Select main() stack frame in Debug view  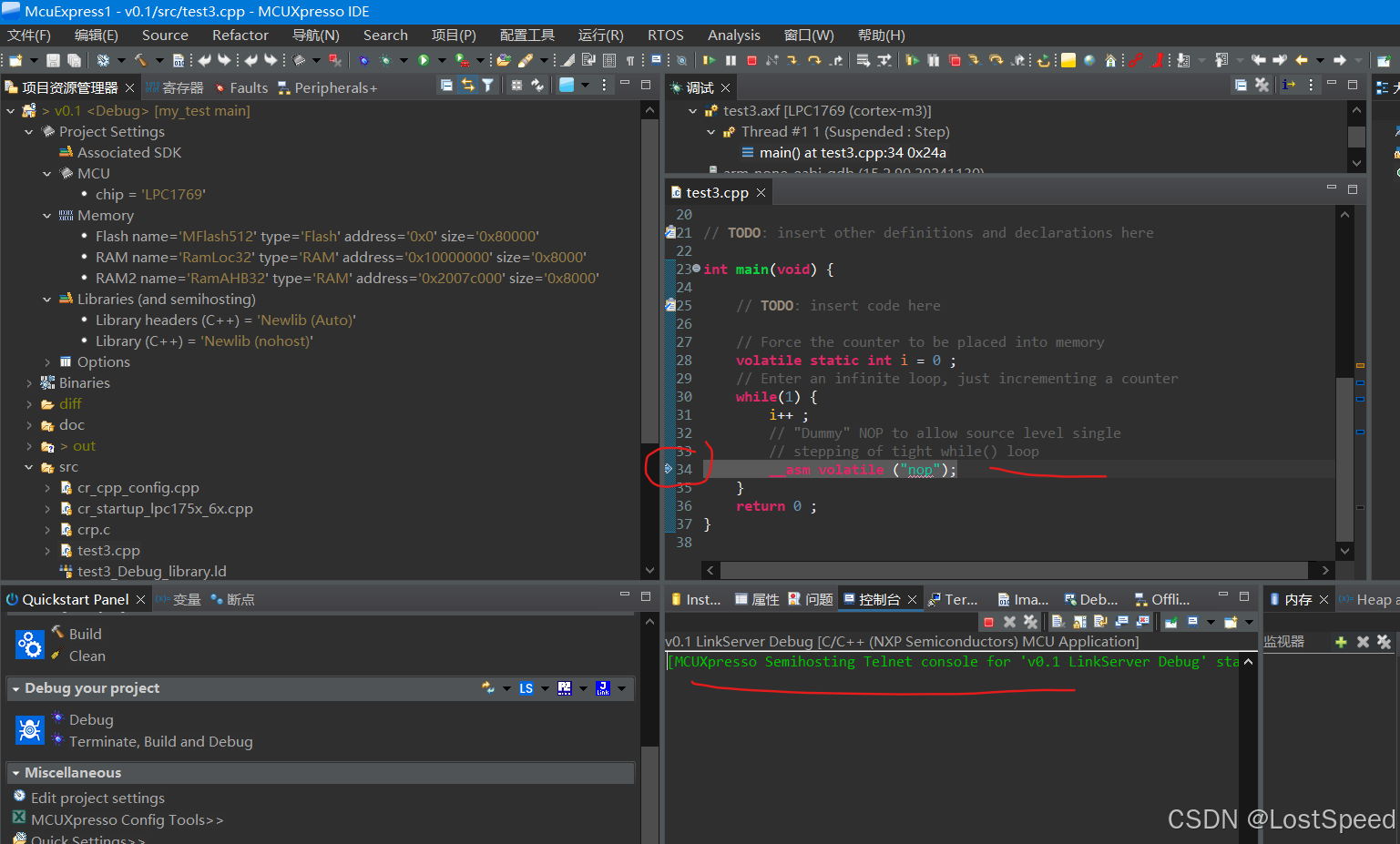853,153
